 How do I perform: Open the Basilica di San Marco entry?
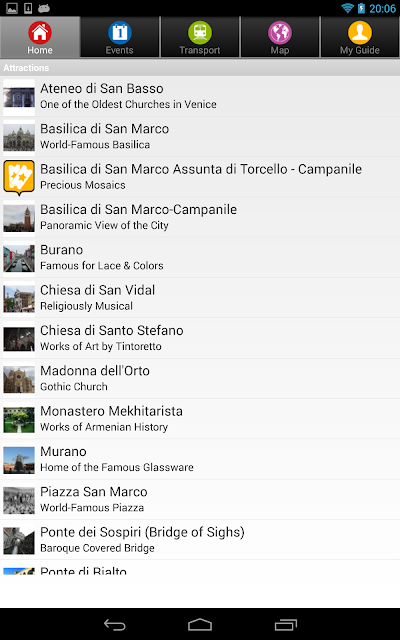tap(200, 137)
